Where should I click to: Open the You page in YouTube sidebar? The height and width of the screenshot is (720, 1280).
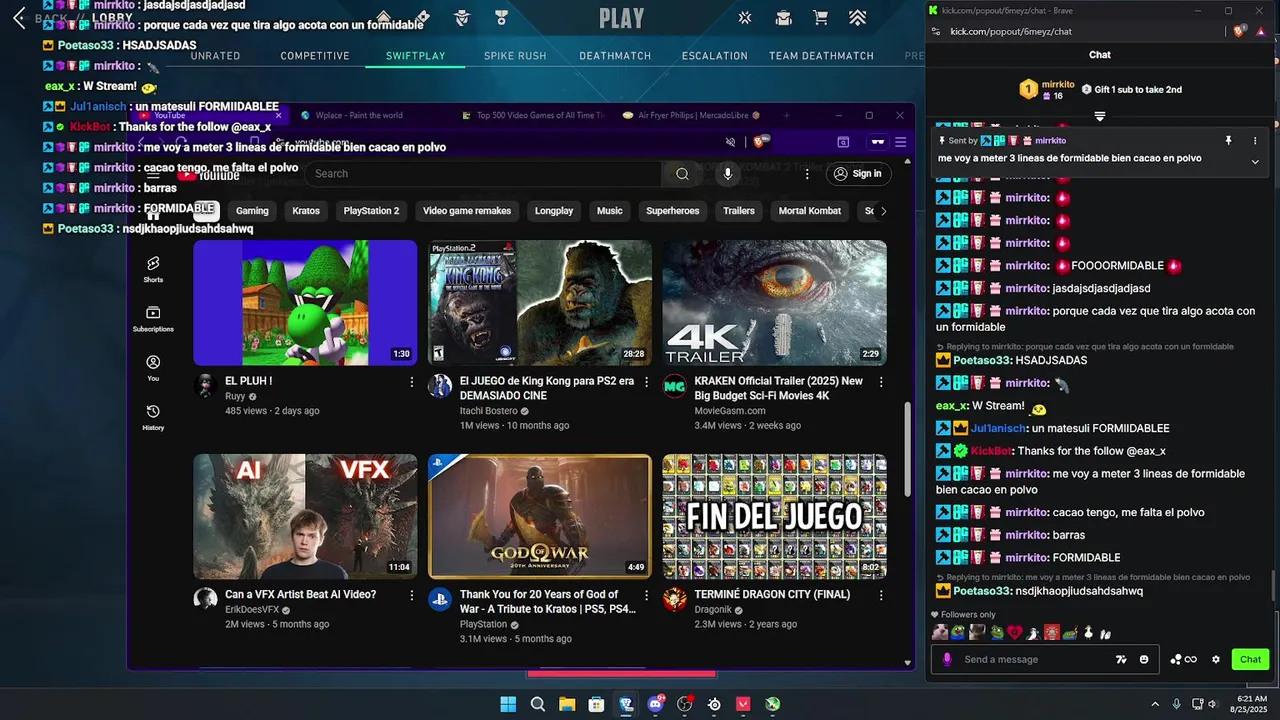click(153, 368)
